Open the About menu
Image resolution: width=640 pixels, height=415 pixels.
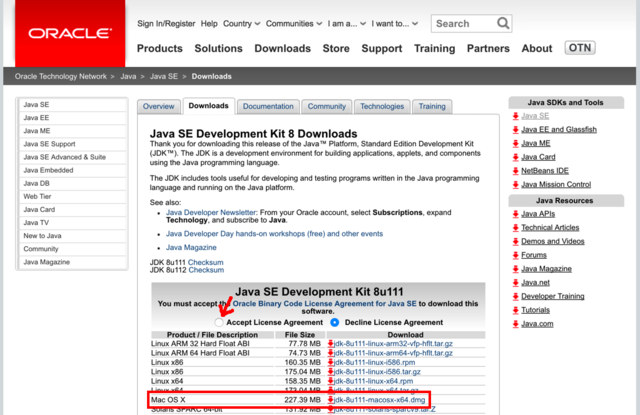(537, 49)
